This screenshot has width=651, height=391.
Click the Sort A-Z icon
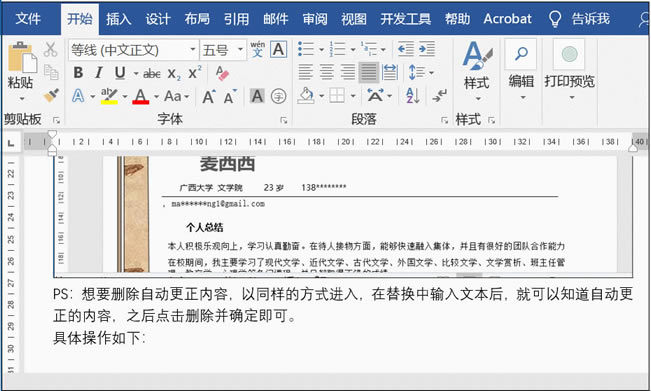pyautogui.click(x=412, y=96)
